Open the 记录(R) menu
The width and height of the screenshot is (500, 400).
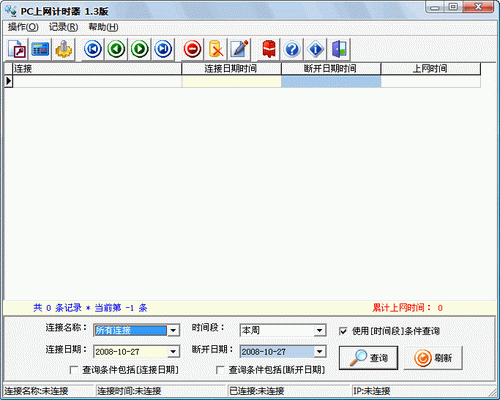coord(63,27)
